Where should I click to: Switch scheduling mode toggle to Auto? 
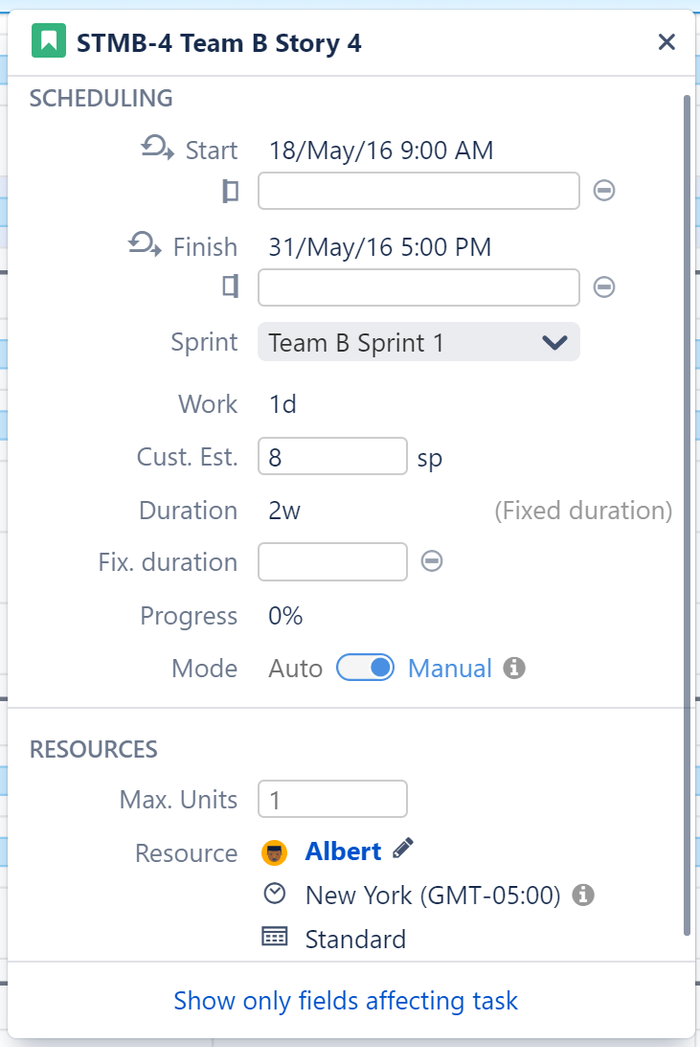coord(365,668)
